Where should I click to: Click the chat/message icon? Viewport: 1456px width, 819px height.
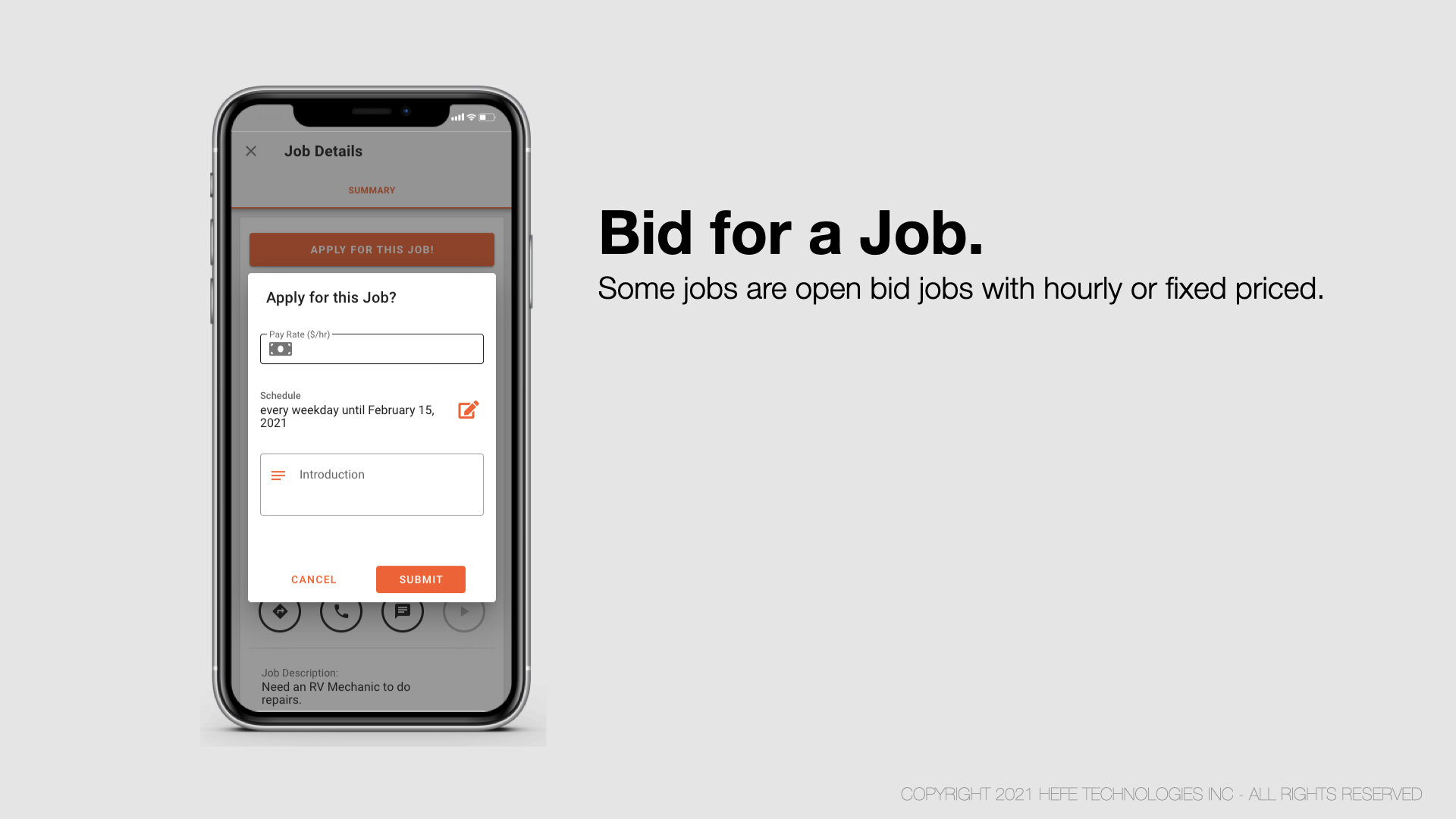402,612
